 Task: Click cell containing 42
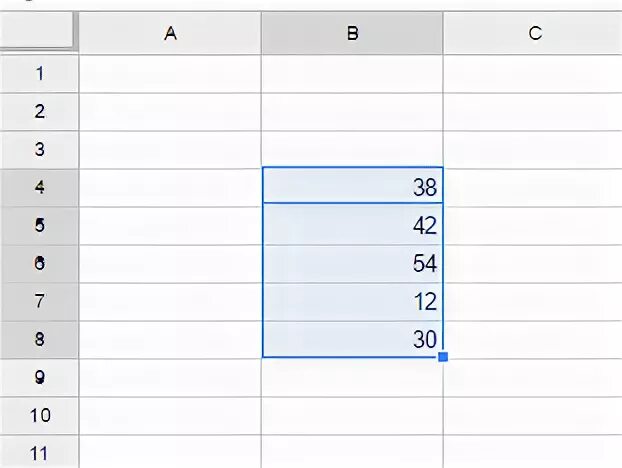point(353,224)
